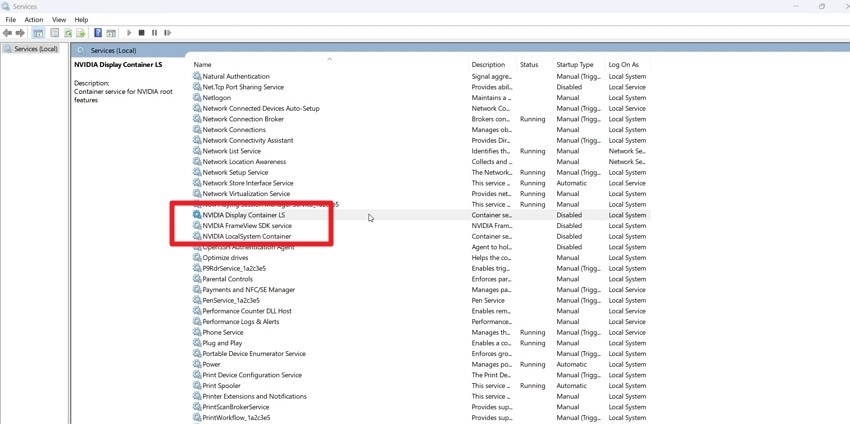The width and height of the screenshot is (850, 424).
Task: Select the PenService_1a2c3e5 row
Action: click(x=421, y=300)
